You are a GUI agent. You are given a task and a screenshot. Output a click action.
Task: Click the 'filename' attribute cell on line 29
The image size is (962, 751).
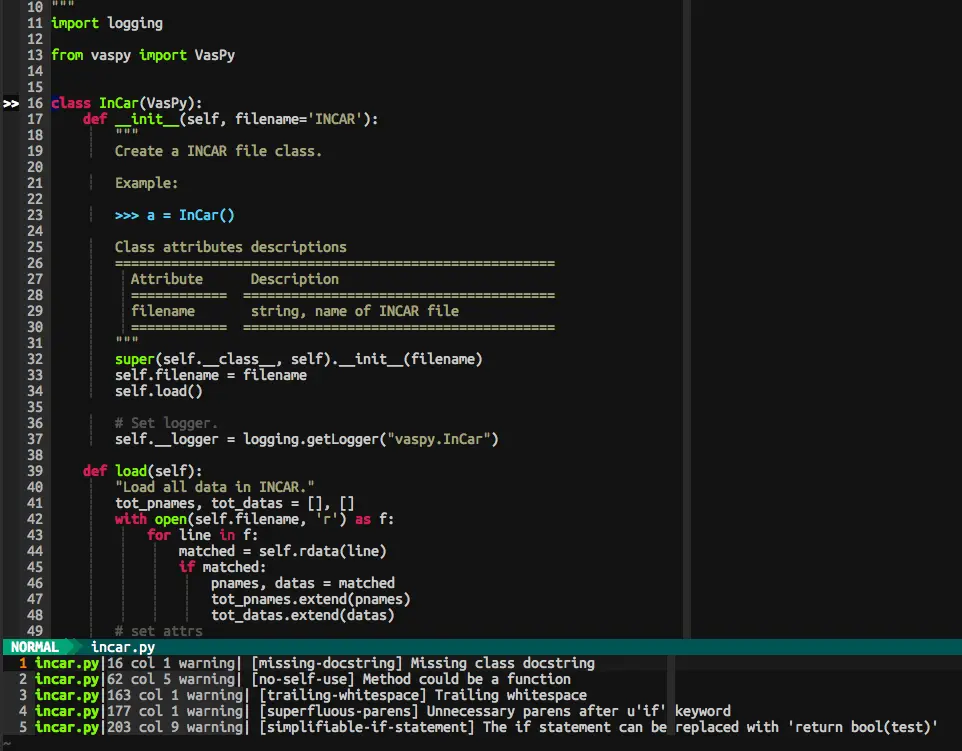pyautogui.click(x=163, y=311)
